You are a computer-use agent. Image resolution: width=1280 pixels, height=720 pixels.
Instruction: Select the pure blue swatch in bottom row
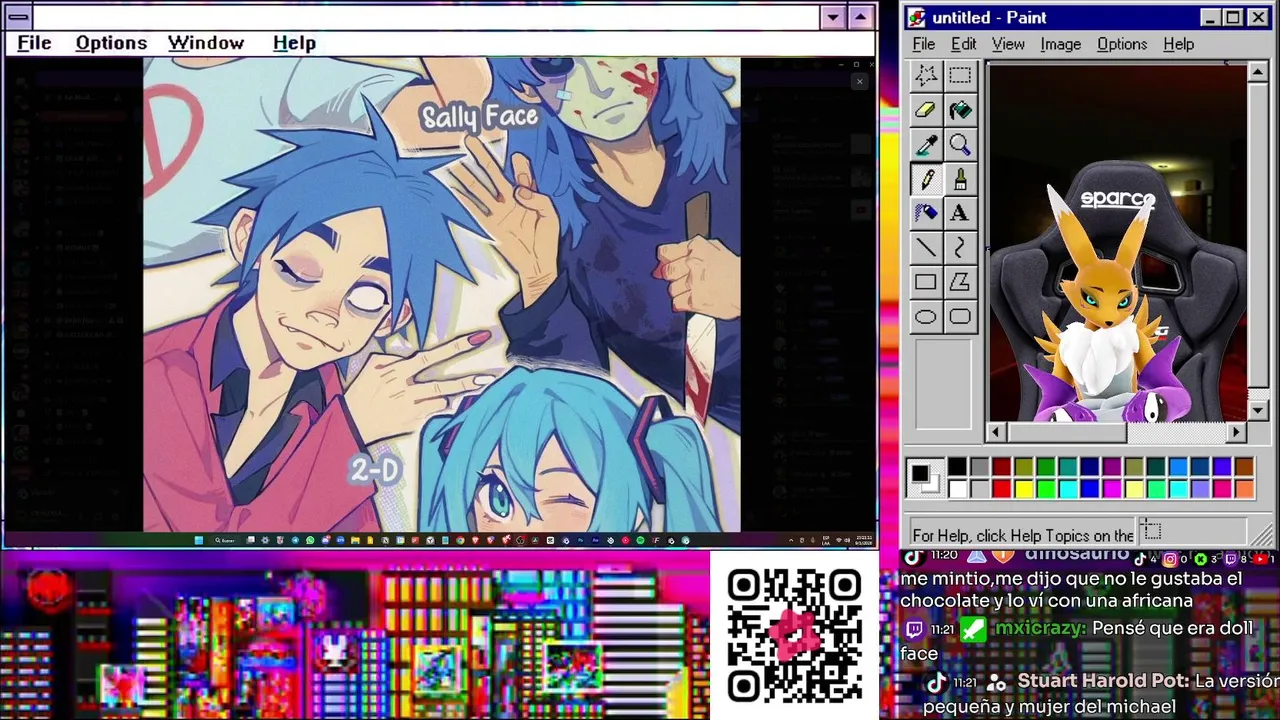pos(1089,488)
